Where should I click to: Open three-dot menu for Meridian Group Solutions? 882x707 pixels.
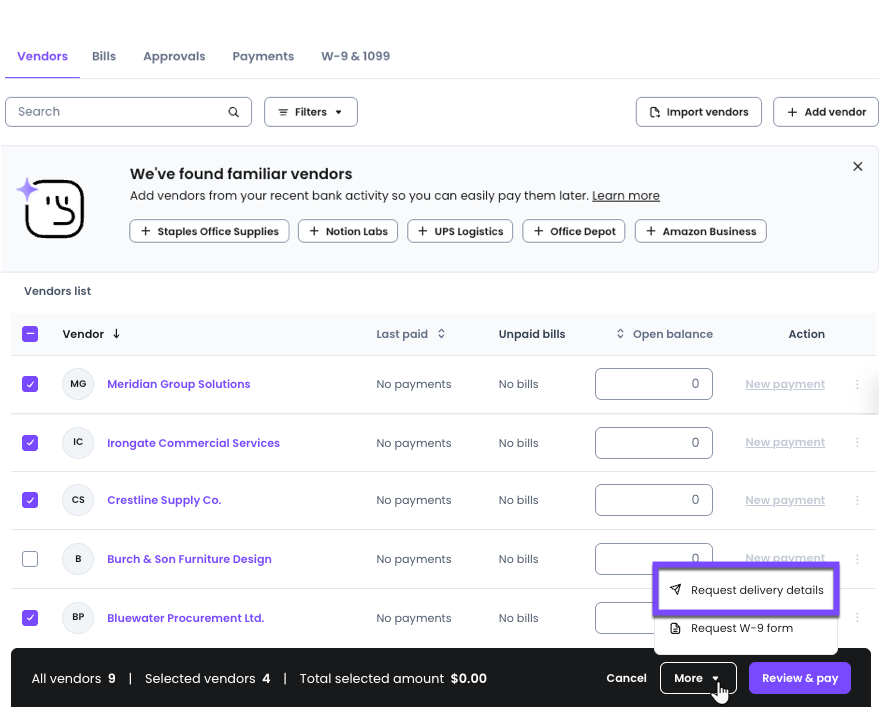click(857, 384)
